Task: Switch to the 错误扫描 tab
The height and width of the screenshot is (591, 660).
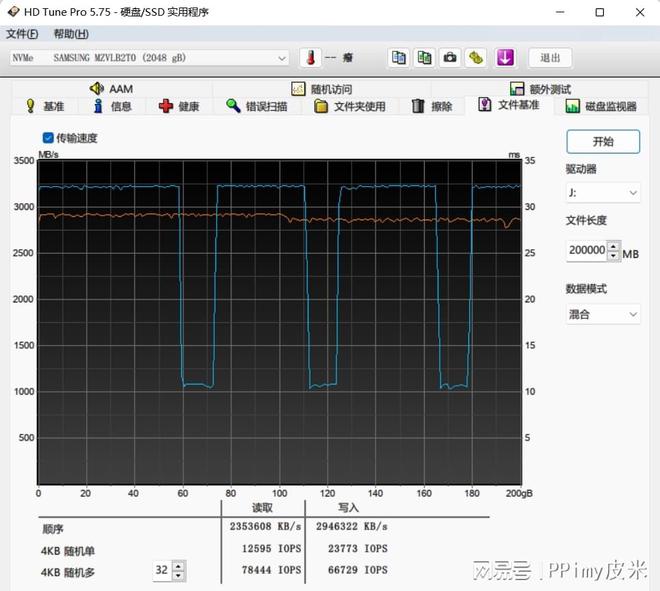Action: coord(257,106)
